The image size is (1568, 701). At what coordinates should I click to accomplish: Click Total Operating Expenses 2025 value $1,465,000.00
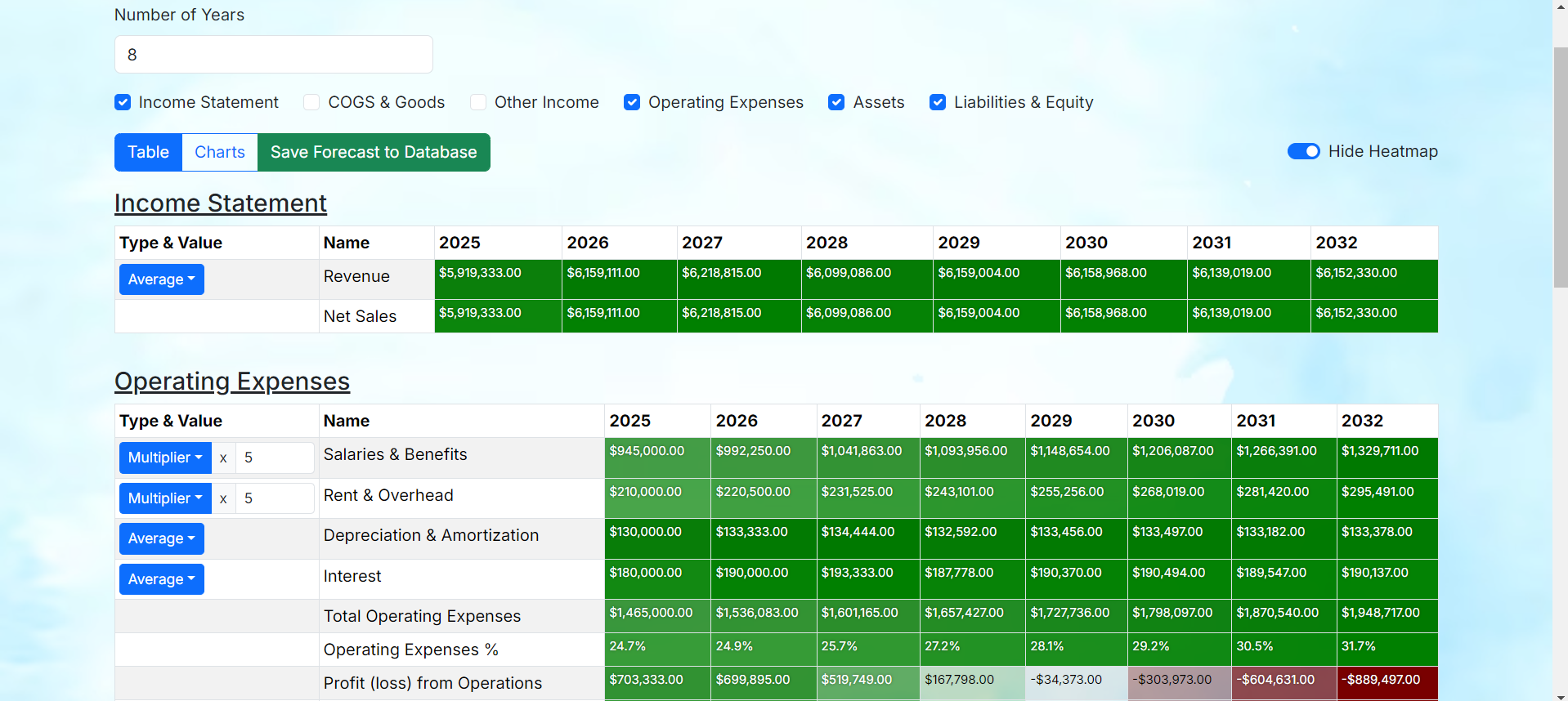point(657,616)
